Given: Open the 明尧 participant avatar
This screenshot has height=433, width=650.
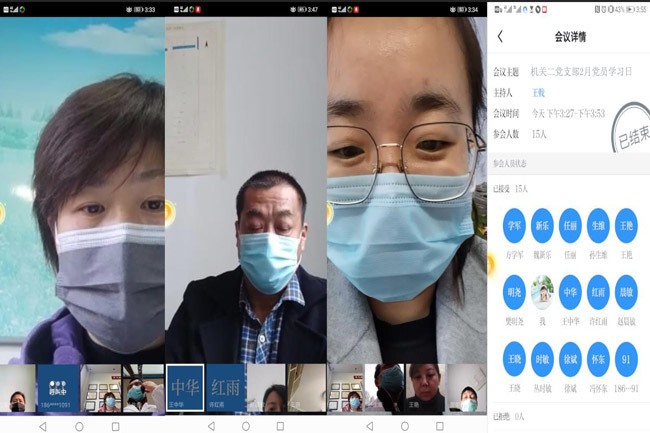Looking at the screenshot, I should [514, 293].
